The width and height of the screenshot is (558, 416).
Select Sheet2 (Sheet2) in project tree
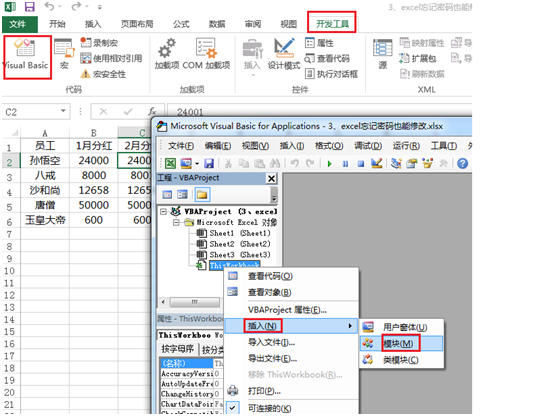239,244
